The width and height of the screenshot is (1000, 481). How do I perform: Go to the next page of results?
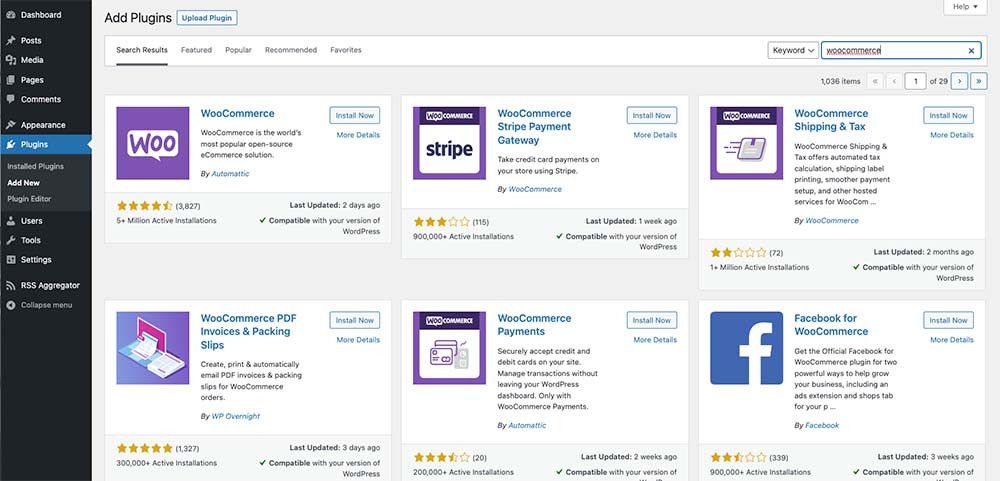(959, 81)
